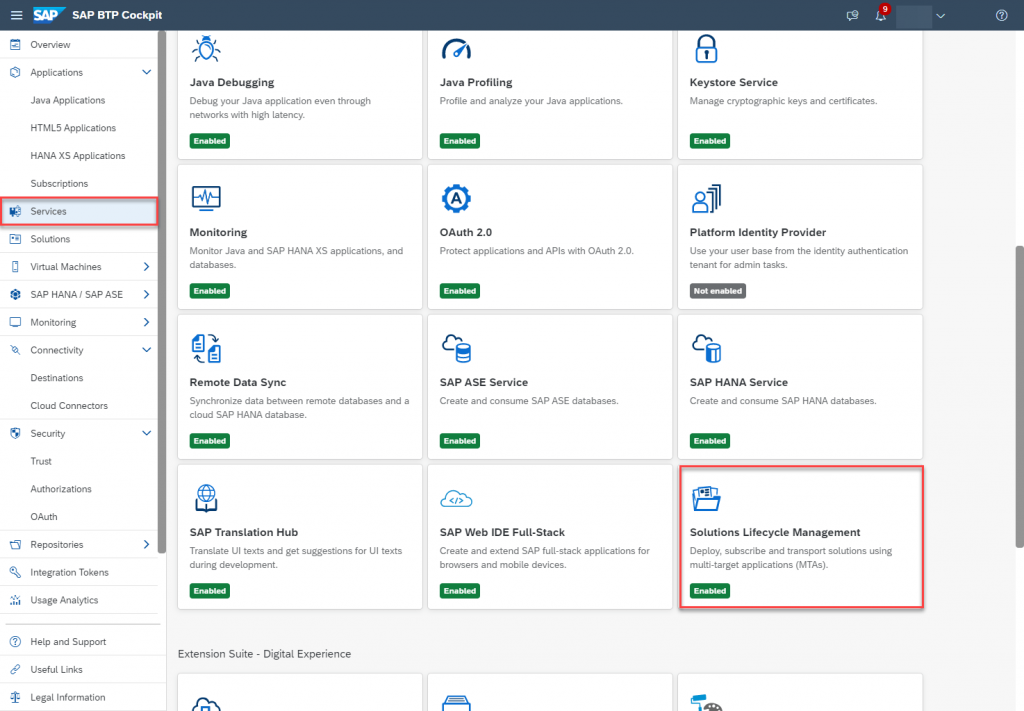Click the SAP ASE Service cloud database icon

(456, 348)
